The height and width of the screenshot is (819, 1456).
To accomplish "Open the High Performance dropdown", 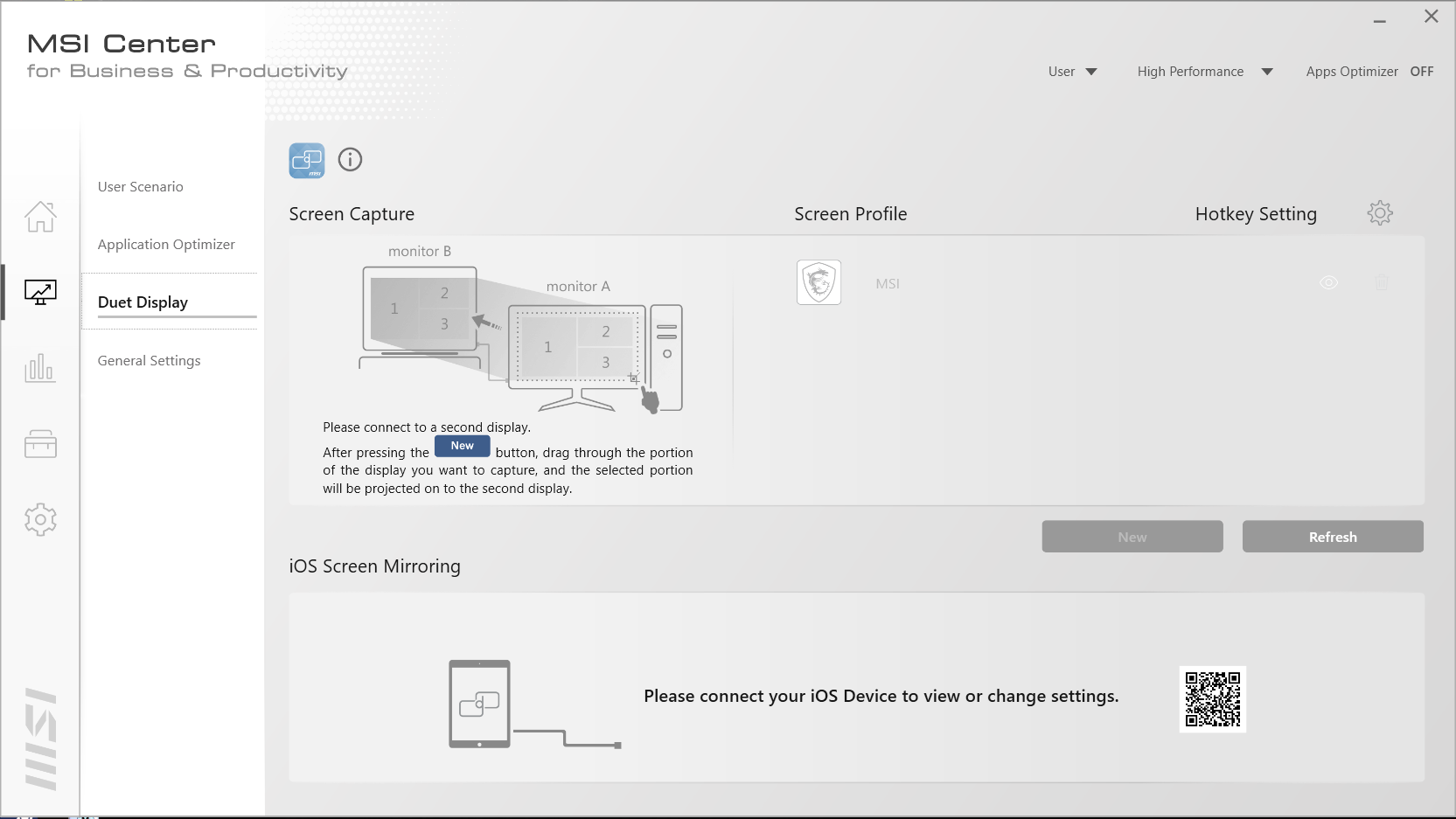I will point(1204,72).
